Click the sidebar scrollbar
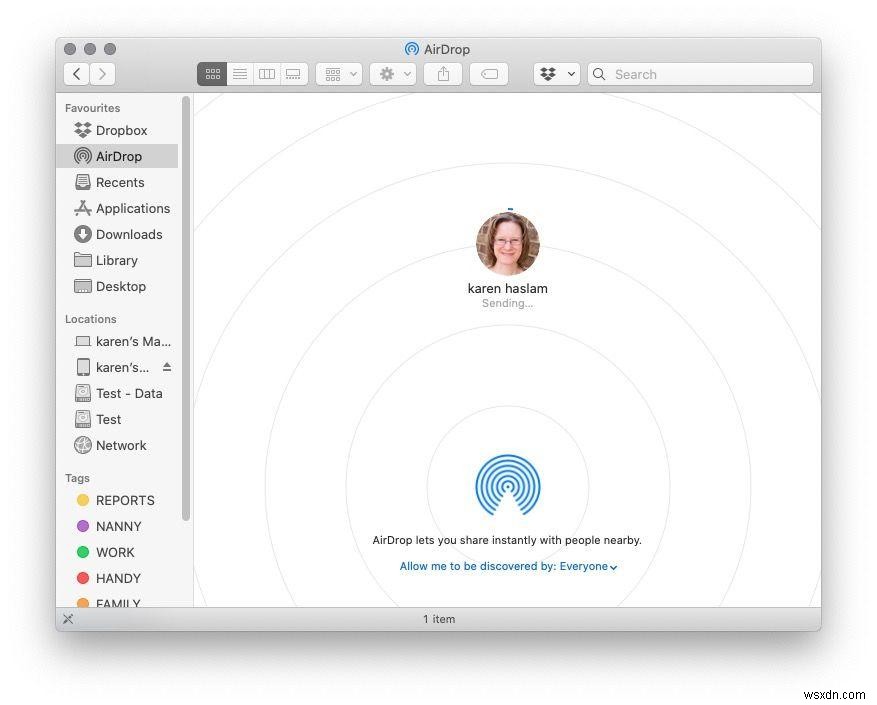Image resolution: width=877 pixels, height=705 pixels. click(186, 308)
